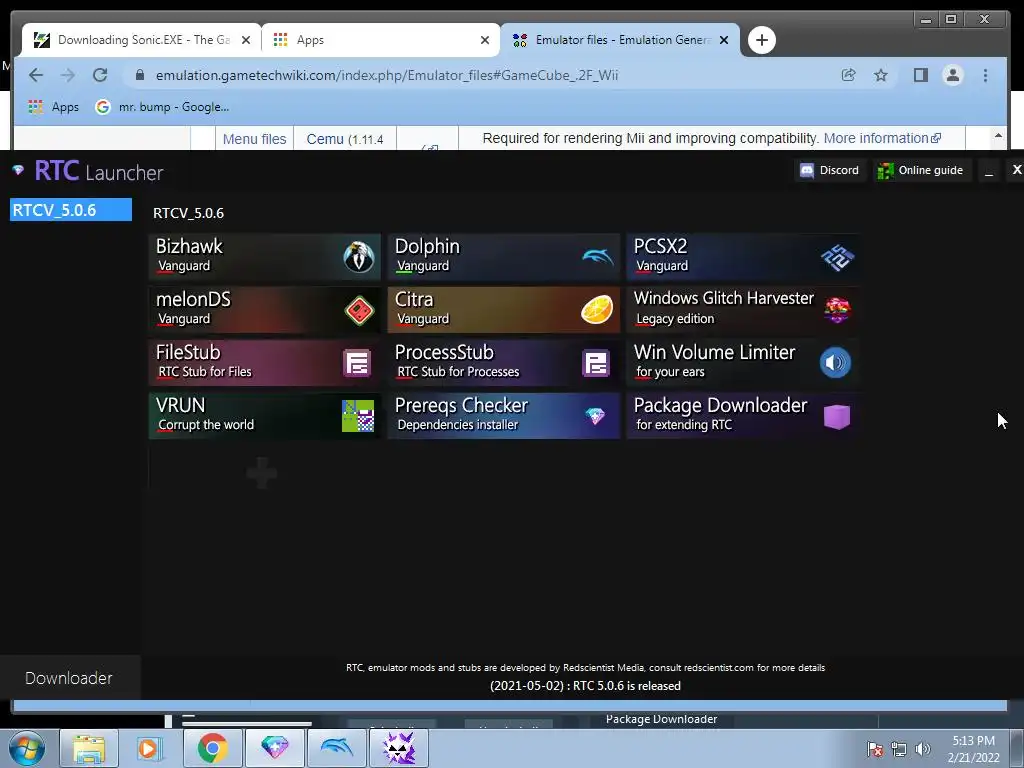Open Win Volume Limiter tile
The width and height of the screenshot is (1024, 768).
[743, 362]
